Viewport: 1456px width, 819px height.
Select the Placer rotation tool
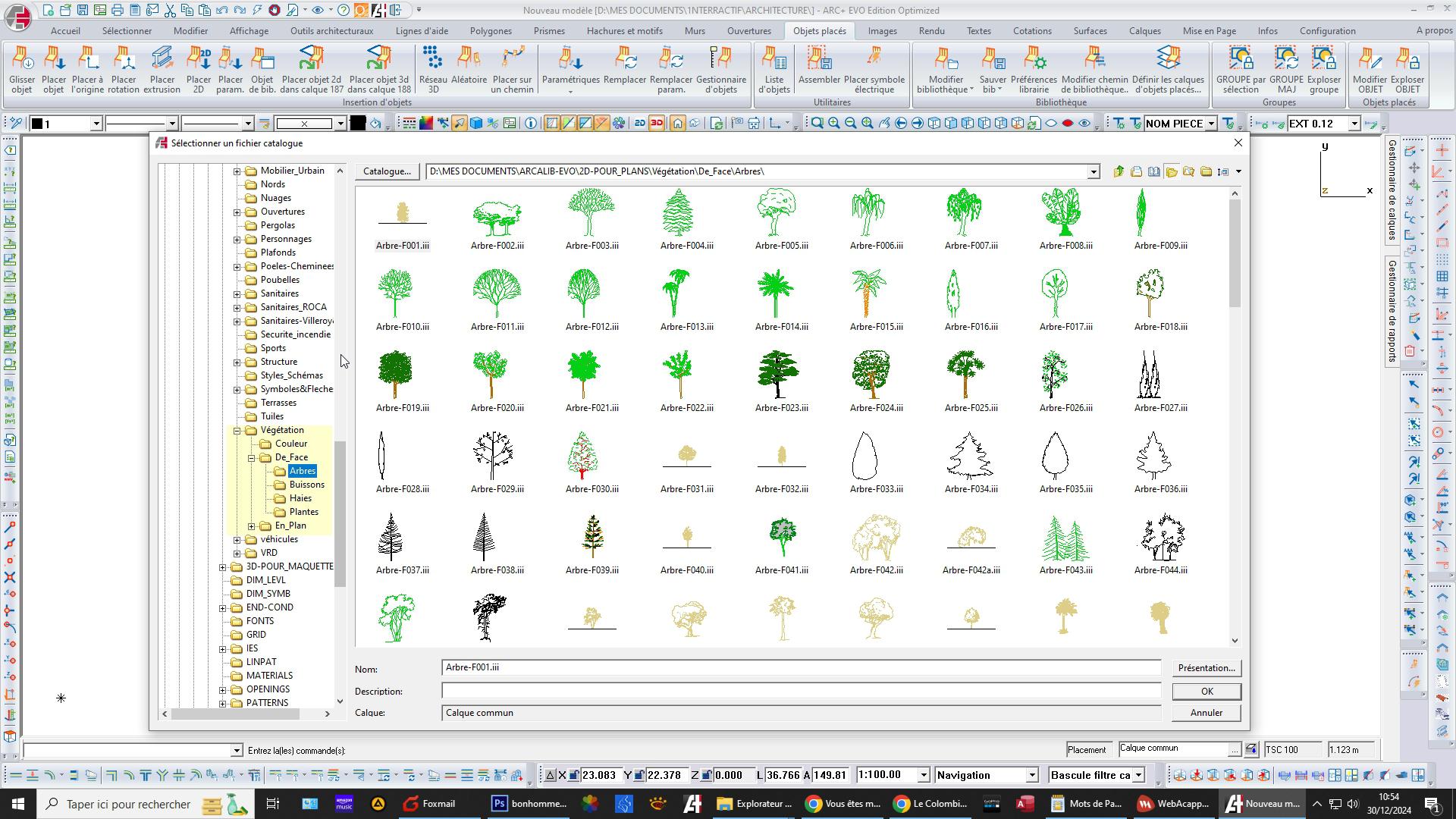point(124,59)
